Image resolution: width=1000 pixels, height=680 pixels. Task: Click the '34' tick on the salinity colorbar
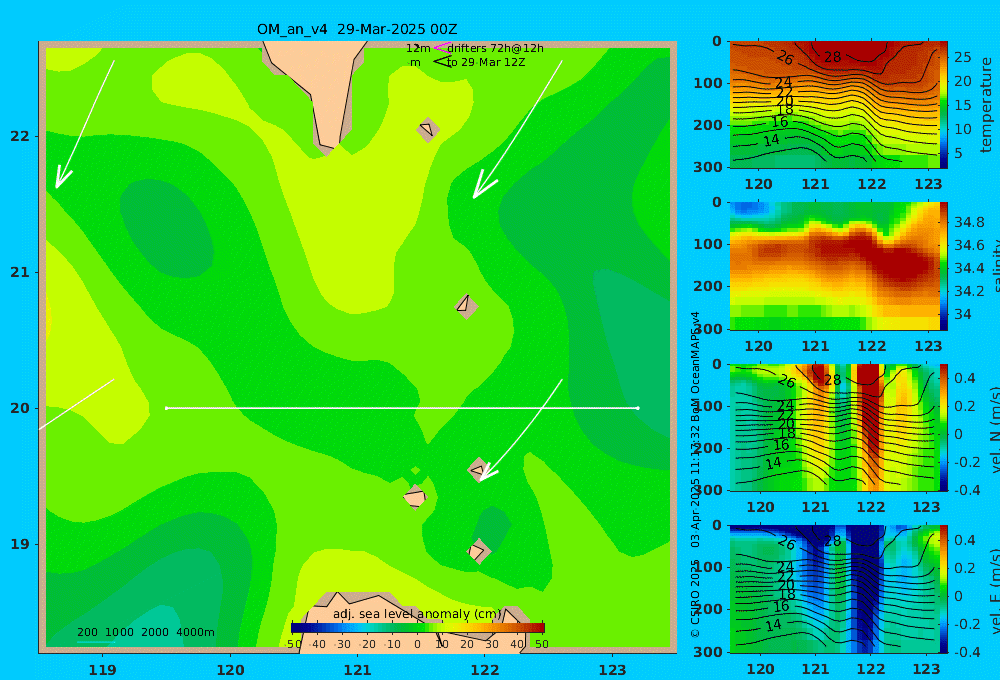(962, 314)
